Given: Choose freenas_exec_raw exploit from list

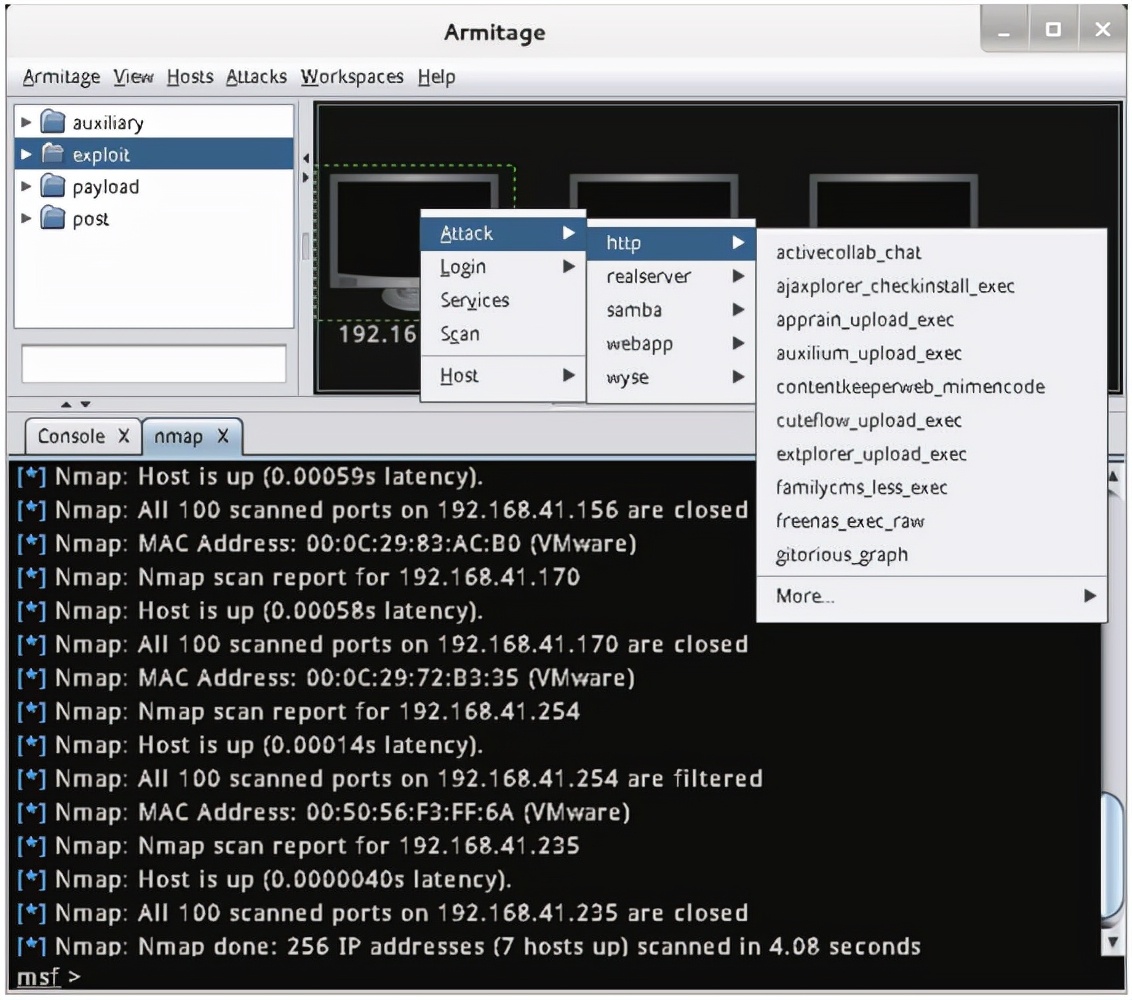Looking at the screenshot, I should [x=850, y=521].
